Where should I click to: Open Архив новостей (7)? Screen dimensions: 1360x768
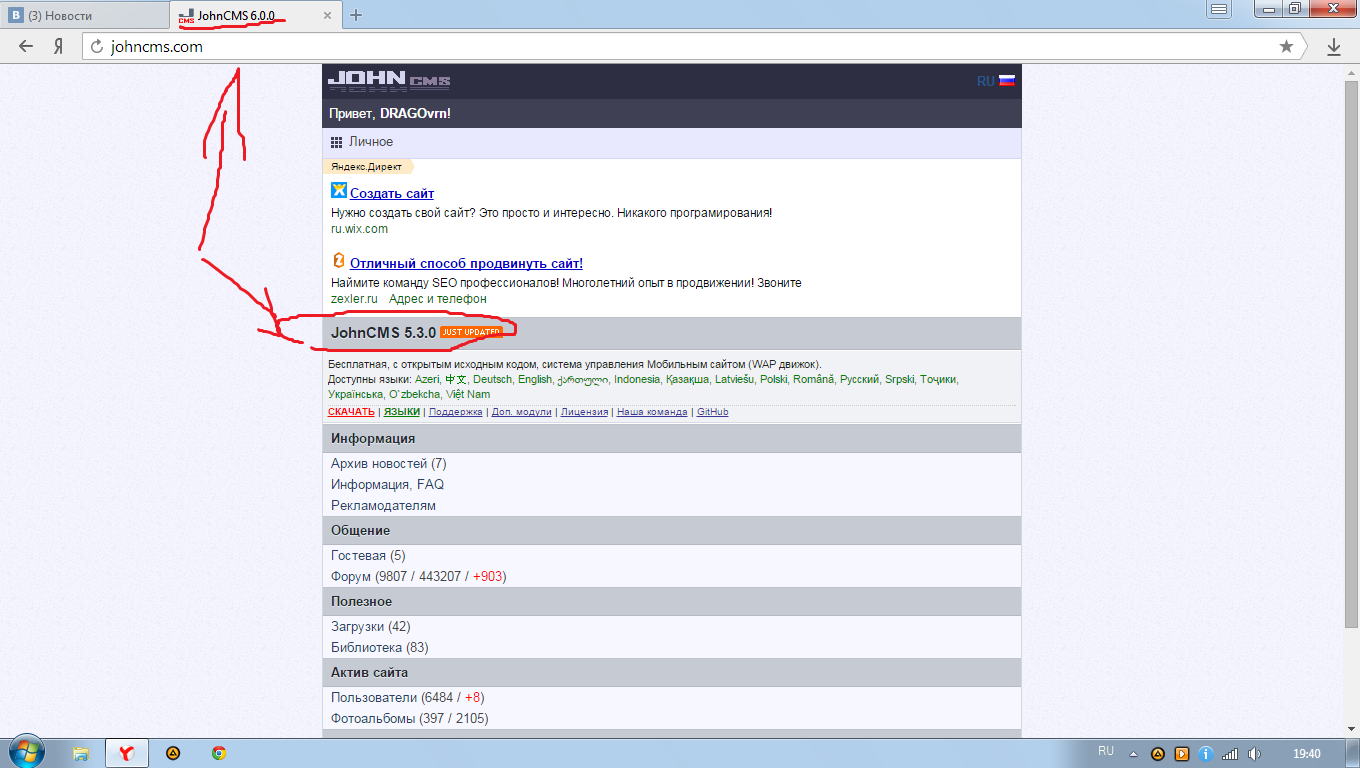[389, 464]
